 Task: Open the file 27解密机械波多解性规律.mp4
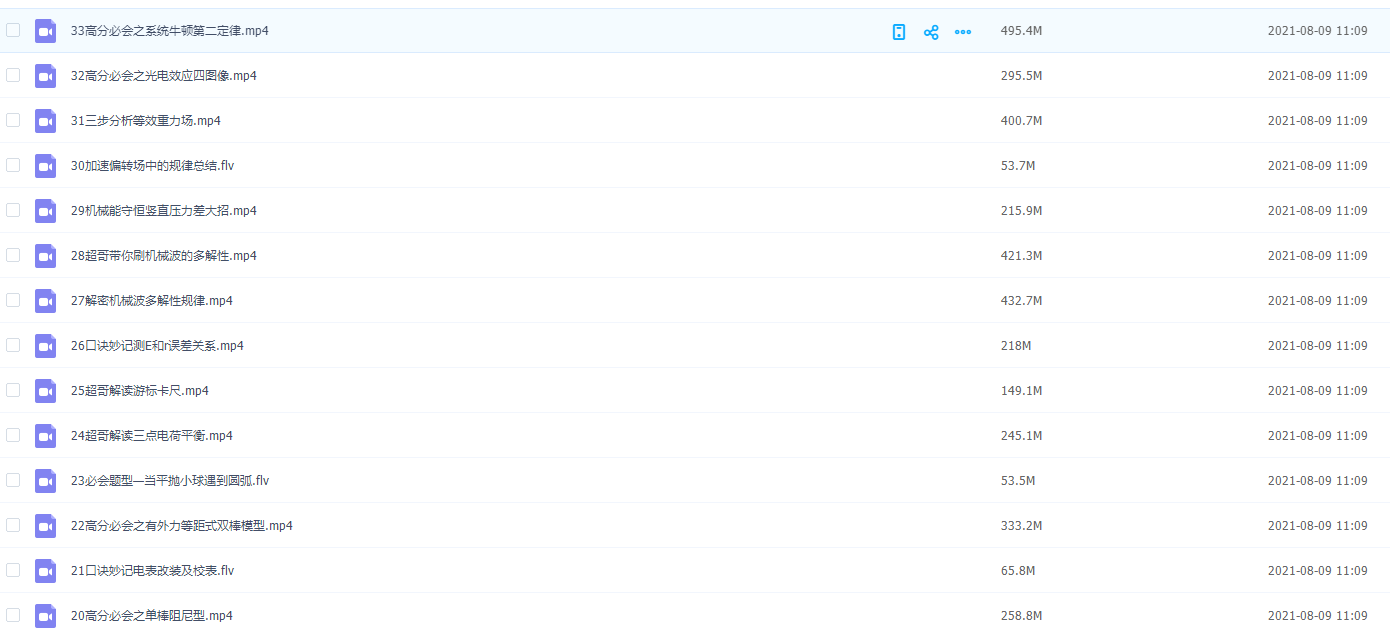pyautogui.click(x=152, y=301)
